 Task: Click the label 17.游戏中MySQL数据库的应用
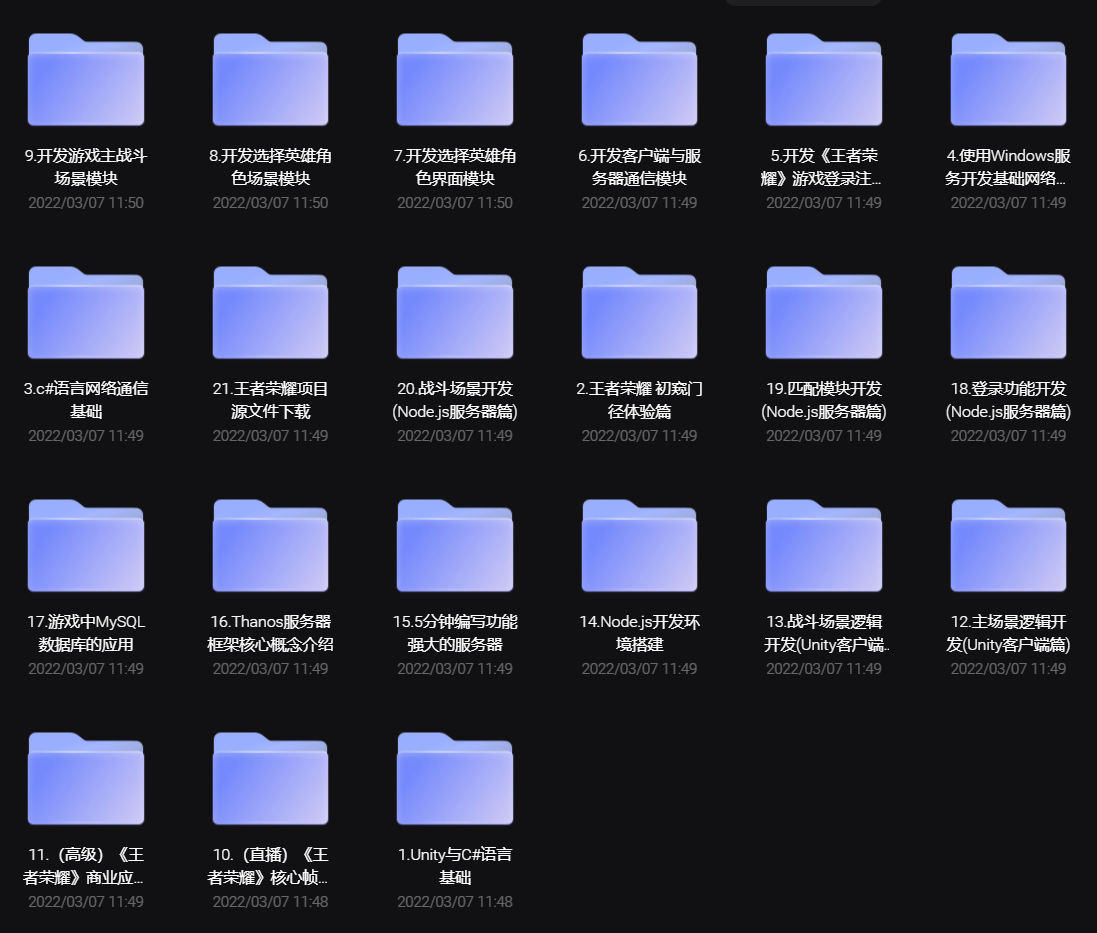tap(86, 633)
